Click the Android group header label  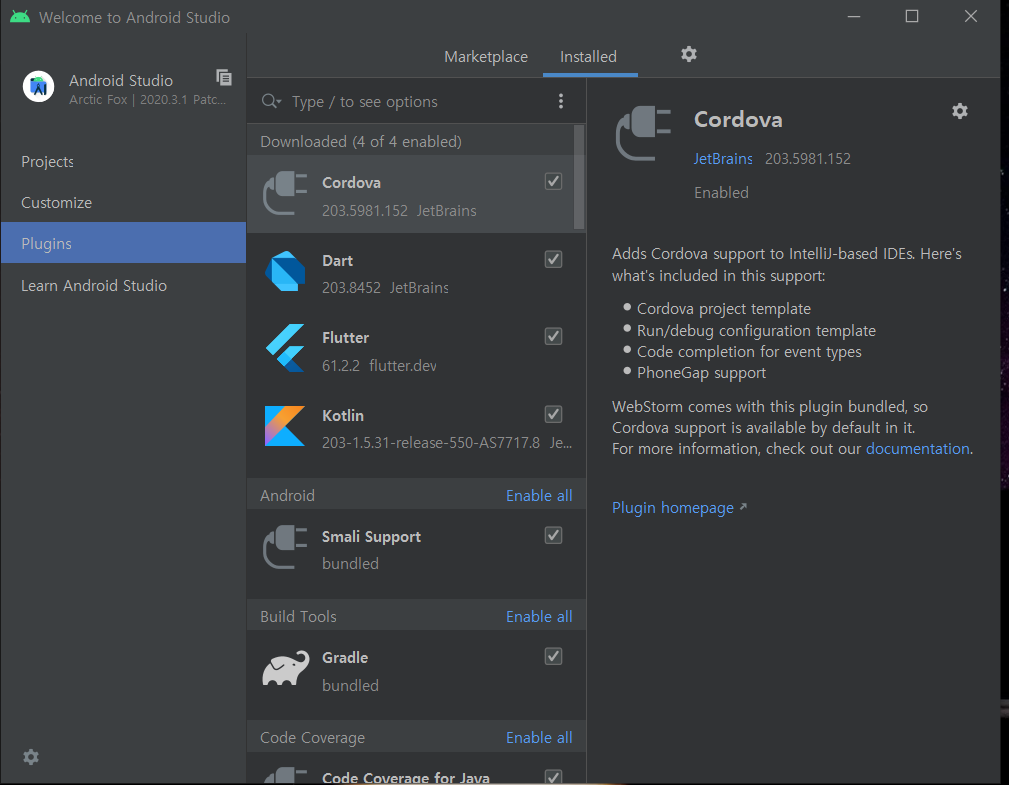(x=287, y=495)
